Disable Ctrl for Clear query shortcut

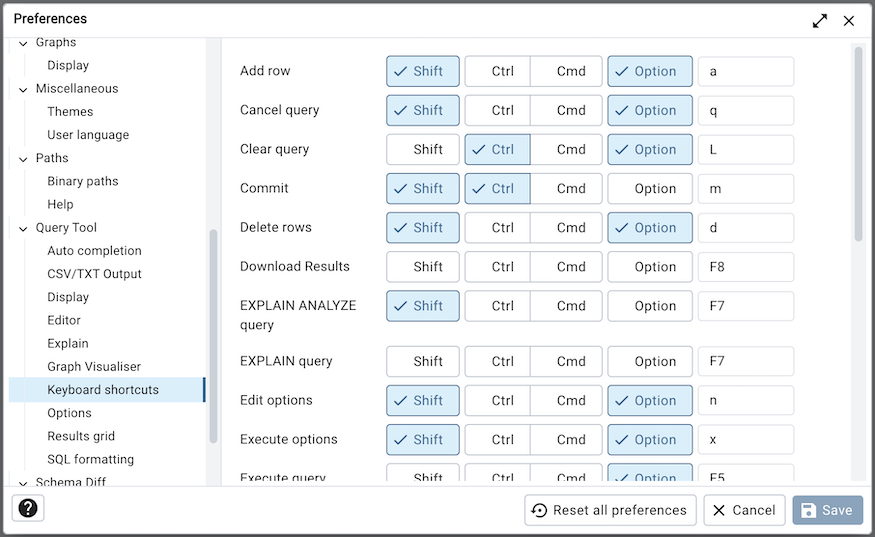coord(498,150)
